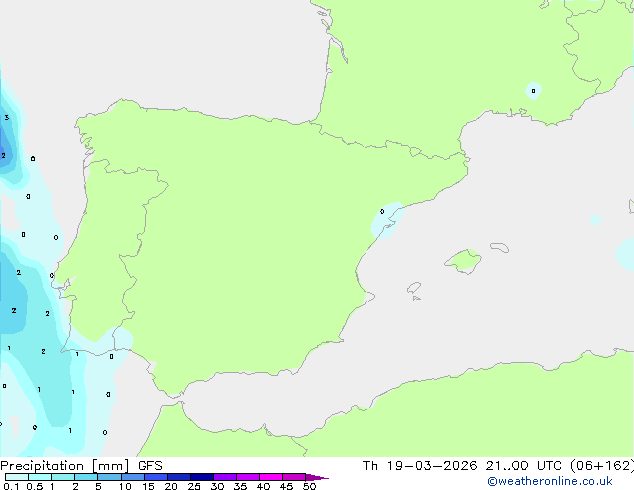Choose the 10 to 15 mm legend swatch

[133, 477]
